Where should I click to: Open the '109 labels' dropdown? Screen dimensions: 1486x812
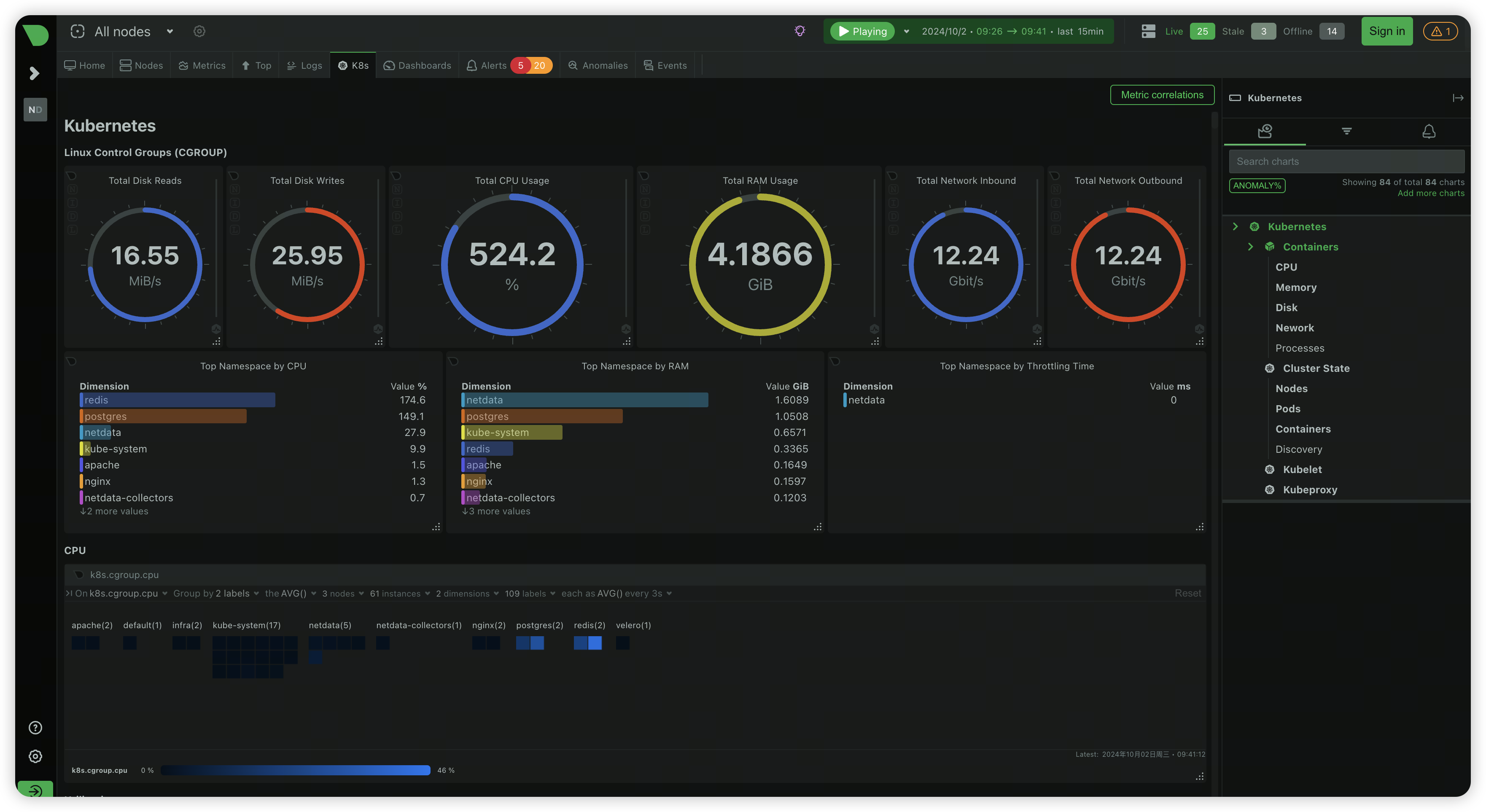(530, 594)
